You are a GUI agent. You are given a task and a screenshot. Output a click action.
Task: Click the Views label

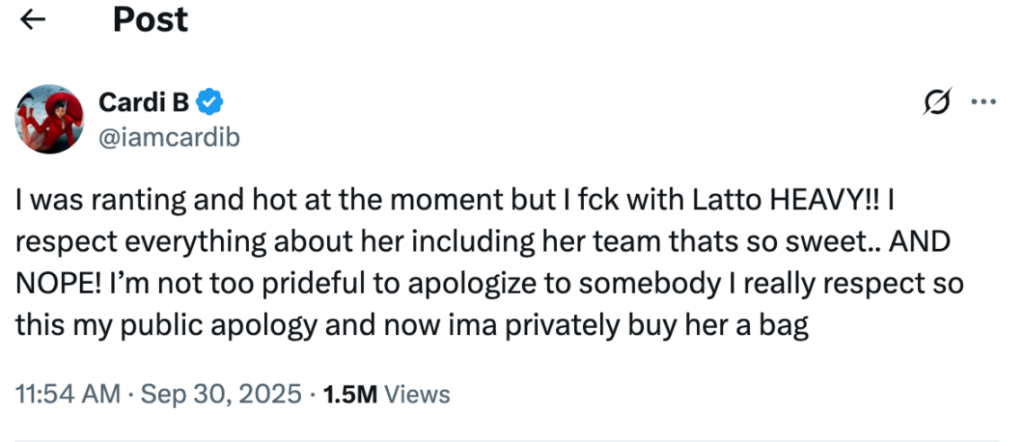417,395
